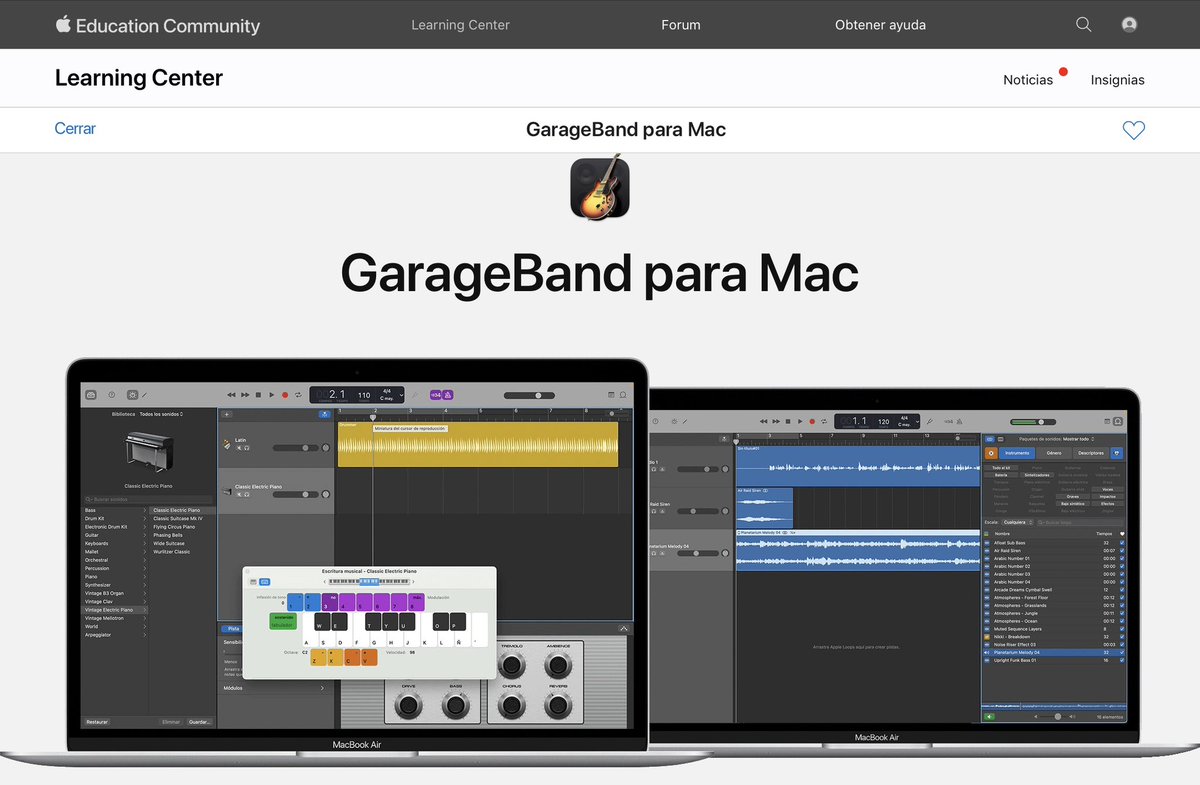Open the Cualquiera scale dropdown in the loop browser
The image size is (1200, 785).
point(1015,522)
